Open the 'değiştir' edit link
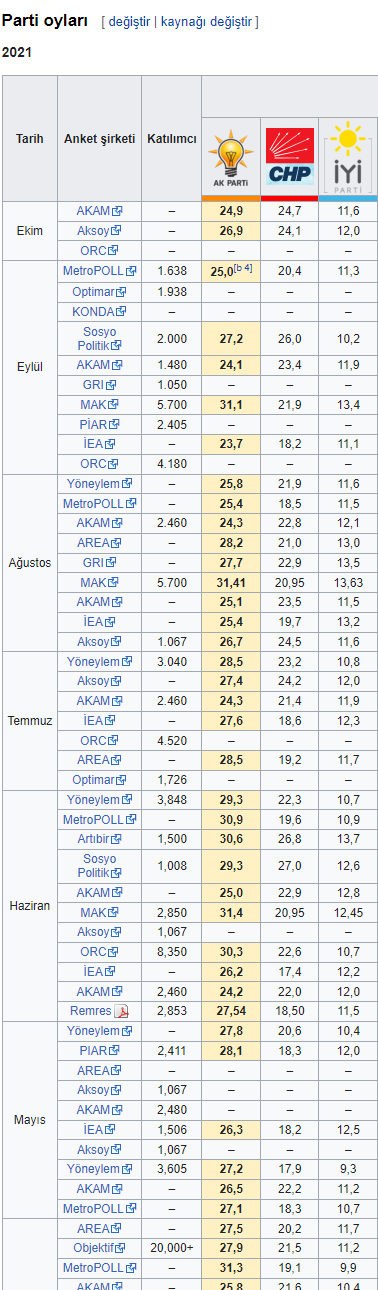Viewport: 378px width, 1290px height. pyautogui.click(x=129, y=21)
